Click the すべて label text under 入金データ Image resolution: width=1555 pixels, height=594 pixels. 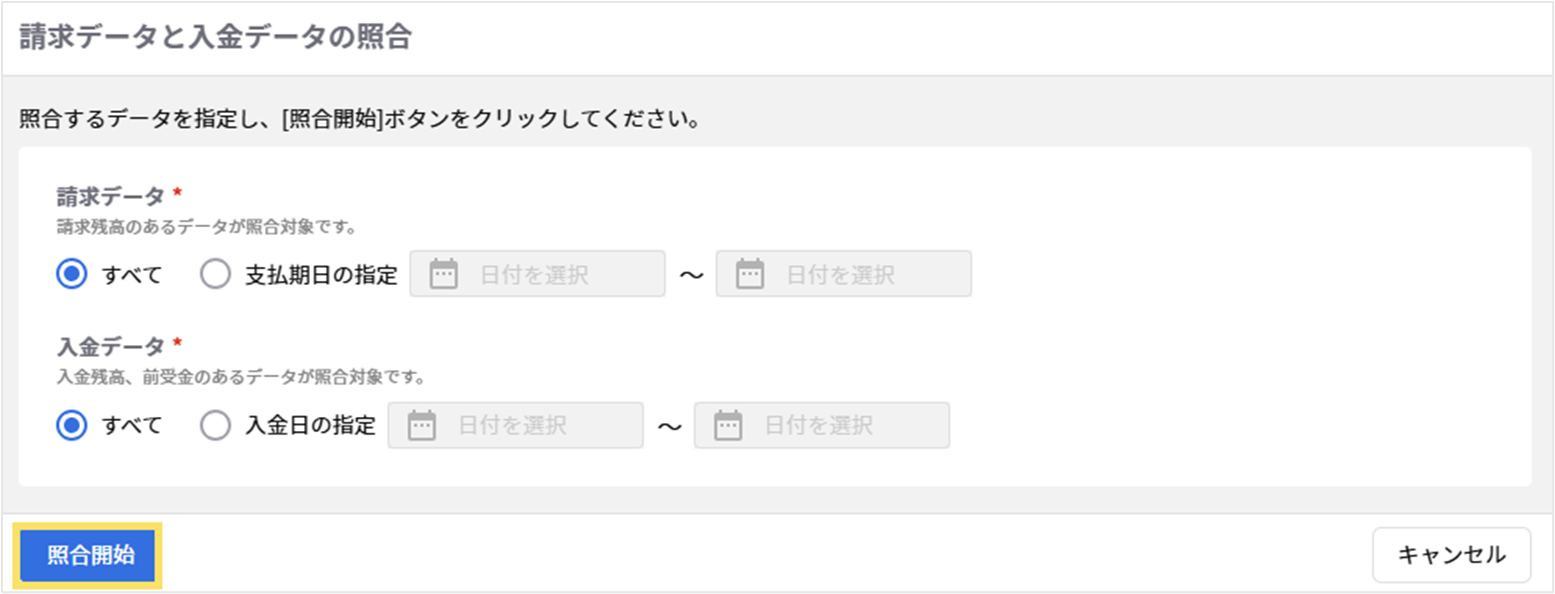(132, 425)
